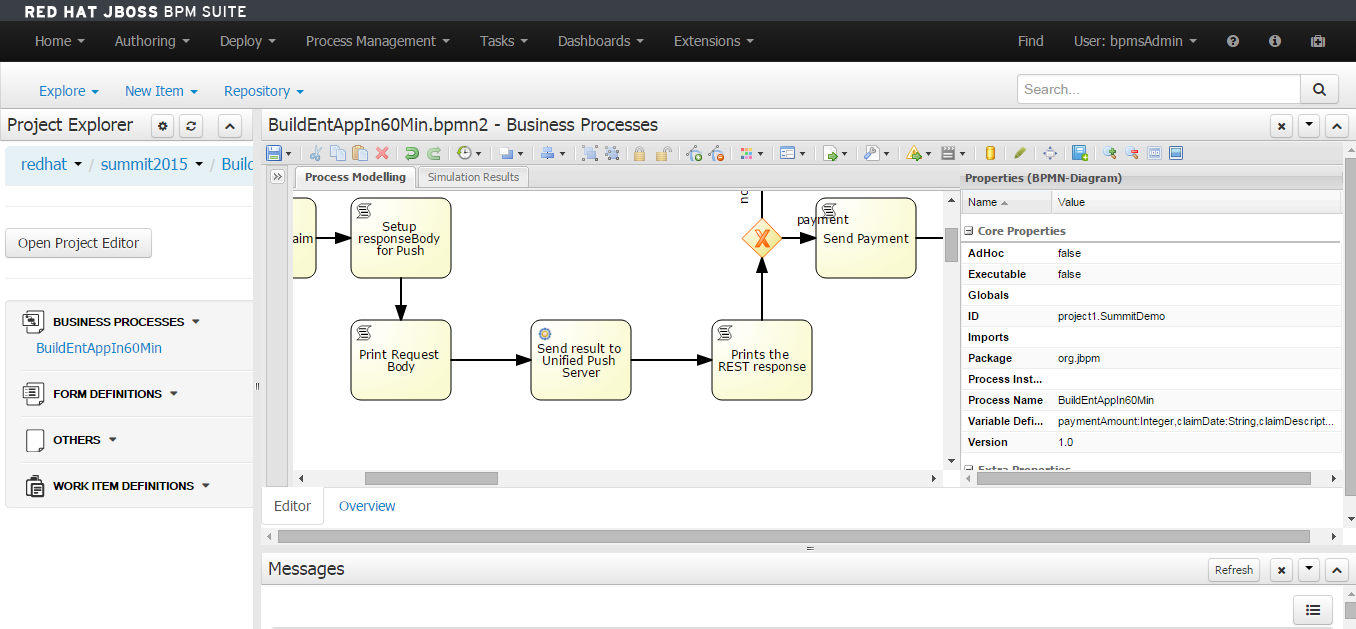The width and height of the screenshot is (1356, 629).
Task: Click the Project Explorer refresh icon
Action: tap(191, 126)
